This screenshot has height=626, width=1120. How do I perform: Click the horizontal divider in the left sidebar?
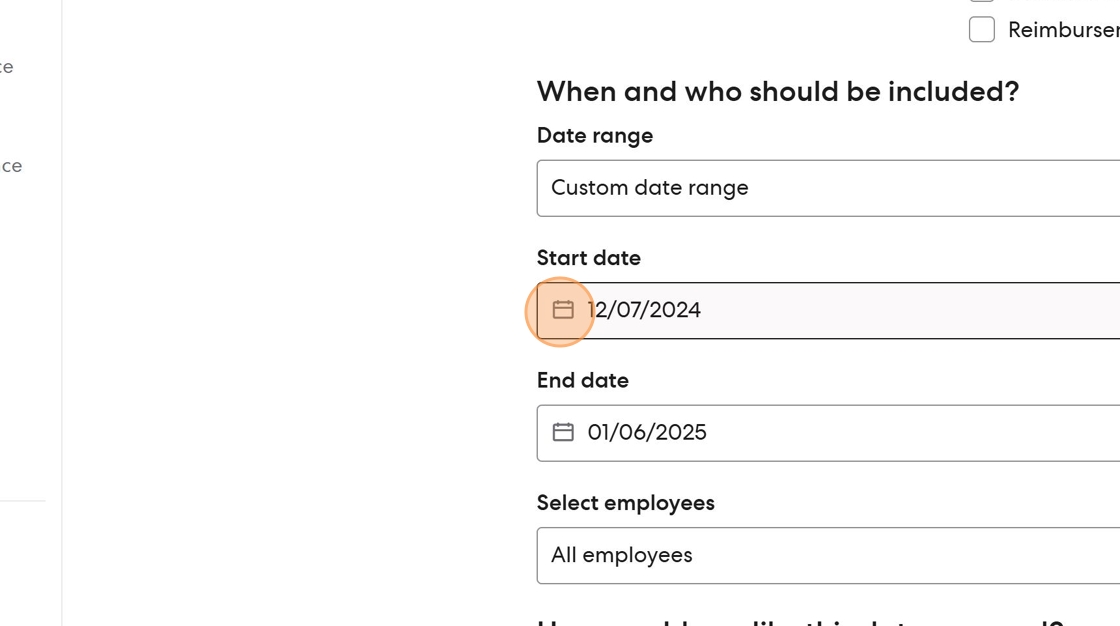coord(22,500)
